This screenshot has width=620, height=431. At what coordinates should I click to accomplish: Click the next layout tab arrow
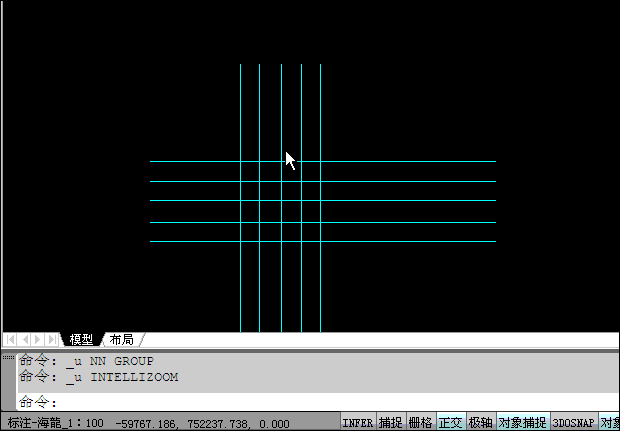(38, 340)
